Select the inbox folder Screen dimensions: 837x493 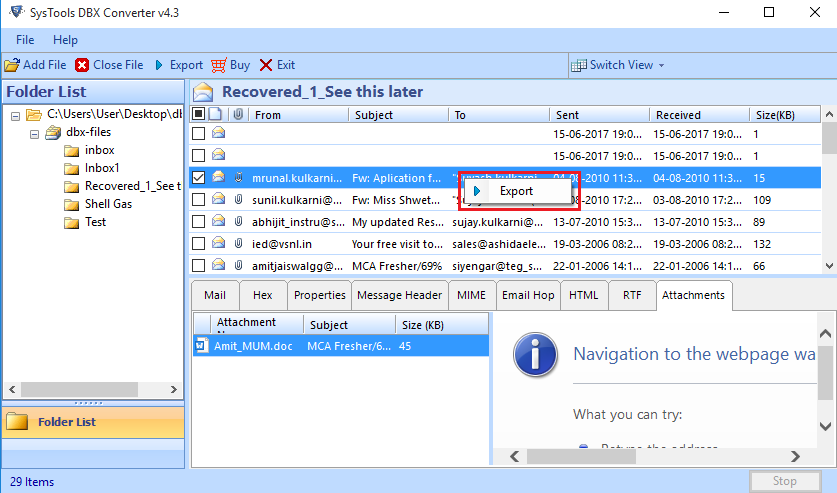(99, 150)
